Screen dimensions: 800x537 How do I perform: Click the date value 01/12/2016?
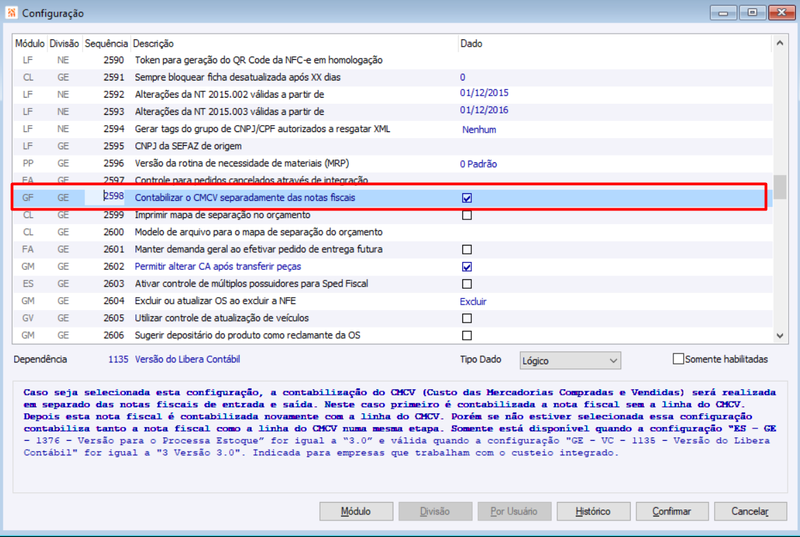pyautogui.click(x=484, y=111)
